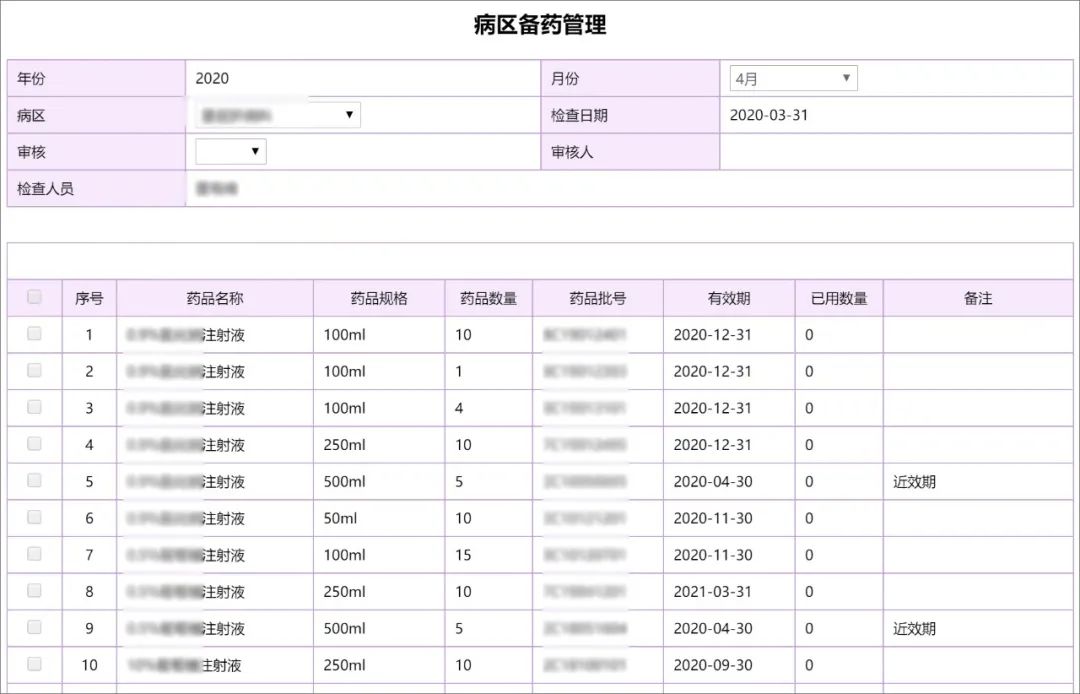Click expiry date 2020-11-30 in row 6
The height and width of the screenshot is (694, 1080).
pyautogui.click(x=712, y=518)
